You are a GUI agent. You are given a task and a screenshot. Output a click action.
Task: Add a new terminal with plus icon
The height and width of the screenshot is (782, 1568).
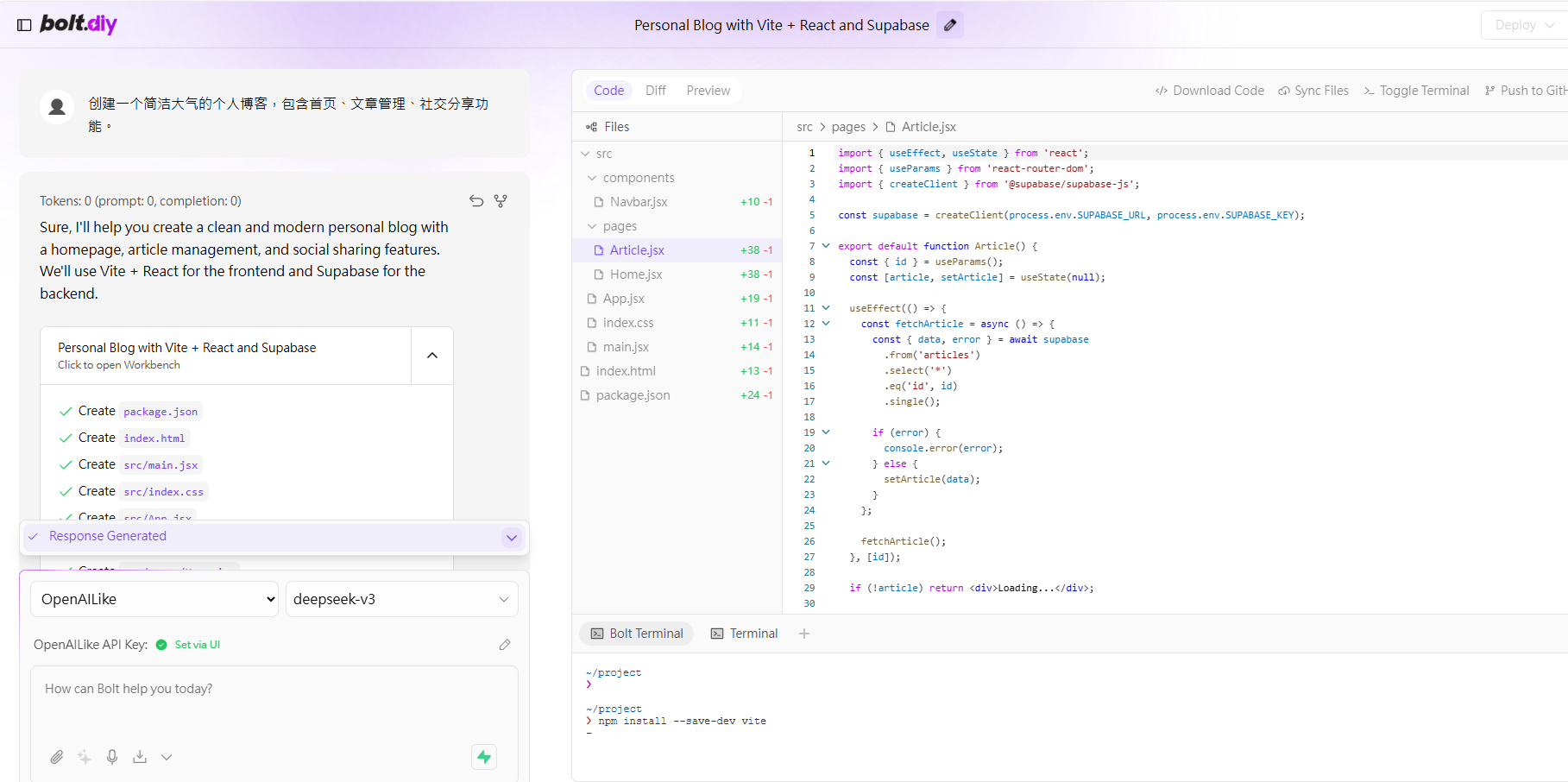804,634
